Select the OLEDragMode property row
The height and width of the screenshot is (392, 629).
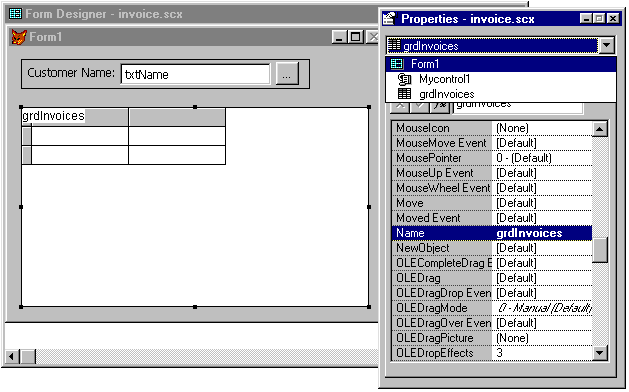pyautogui.click(x=491, y=308)
